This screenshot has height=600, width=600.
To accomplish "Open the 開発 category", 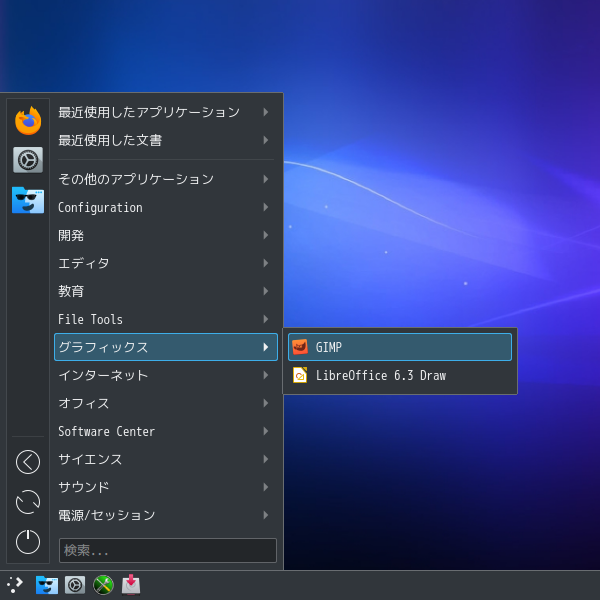I will [x=166, y=235].
